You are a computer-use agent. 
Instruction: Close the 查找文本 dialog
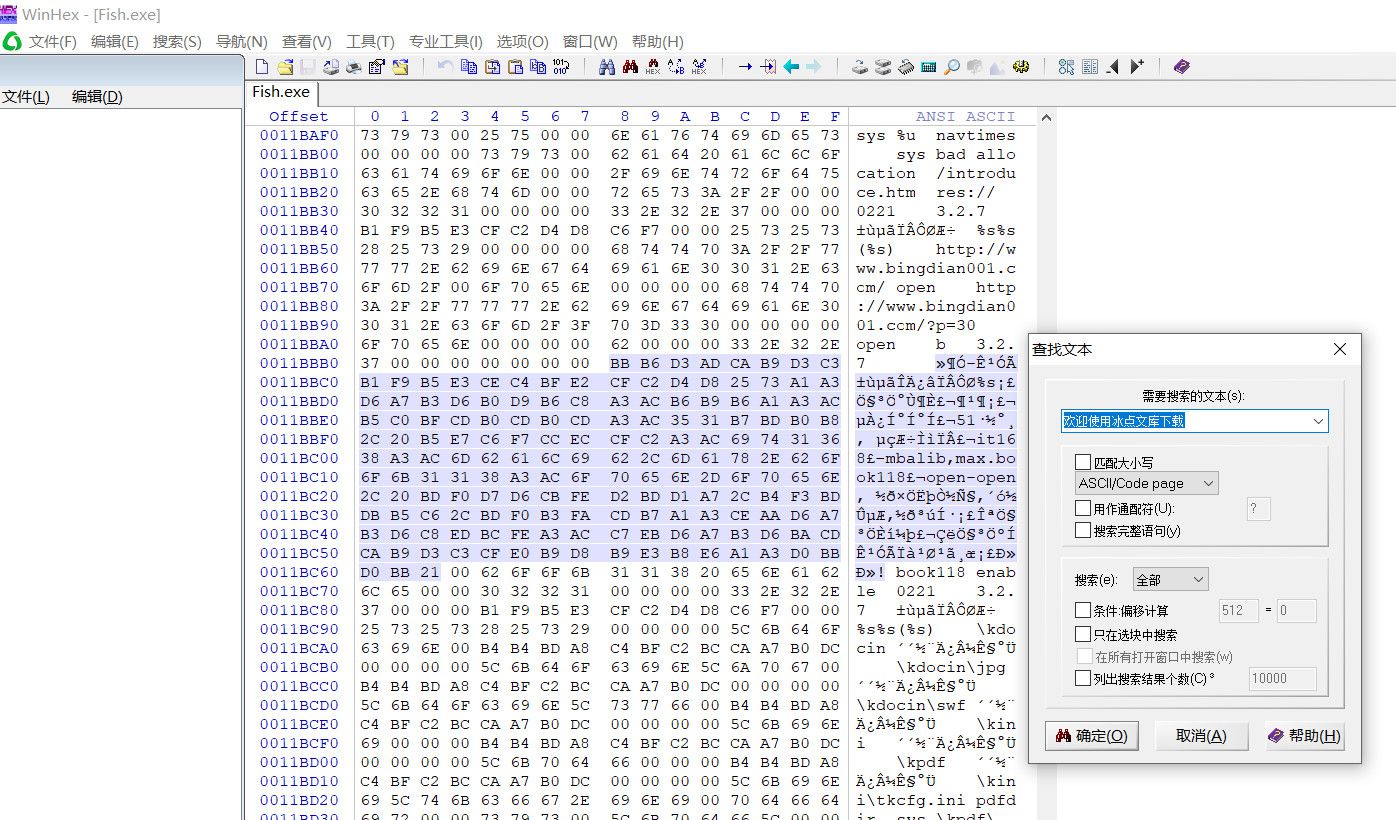1340,349
